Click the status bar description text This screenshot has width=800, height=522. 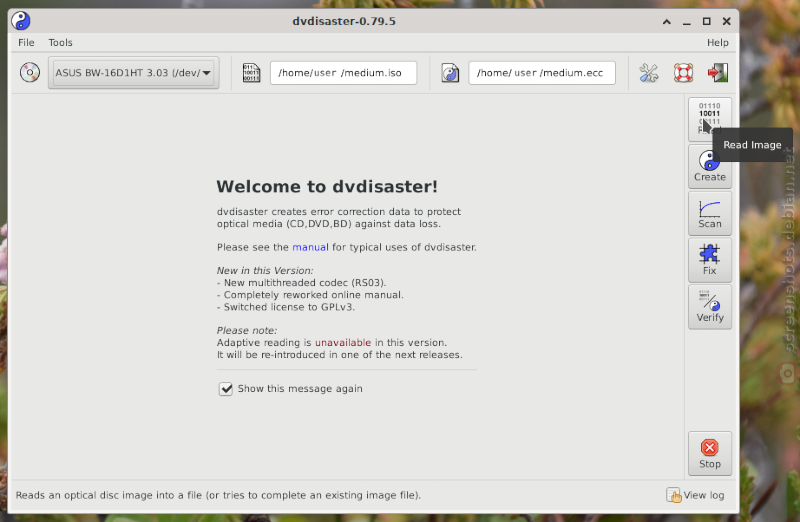218,495
